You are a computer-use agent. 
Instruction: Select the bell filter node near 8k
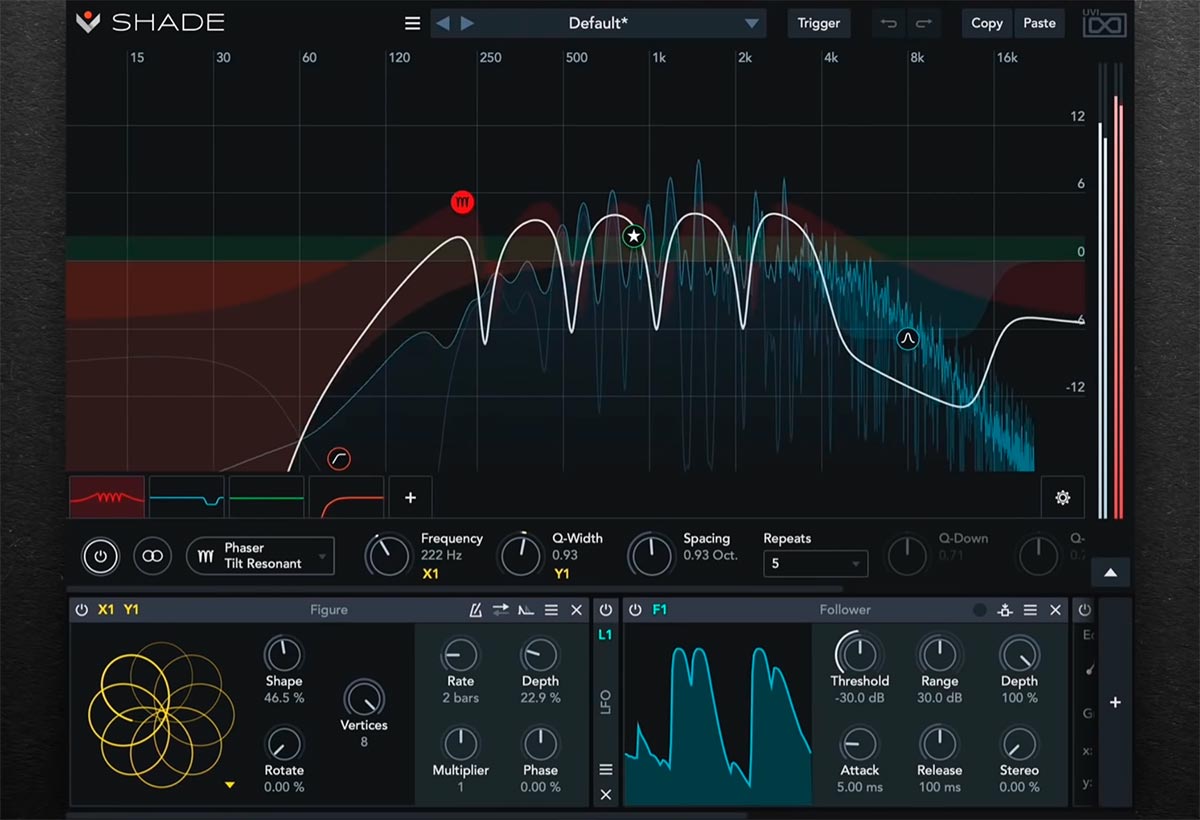point(908,339)
